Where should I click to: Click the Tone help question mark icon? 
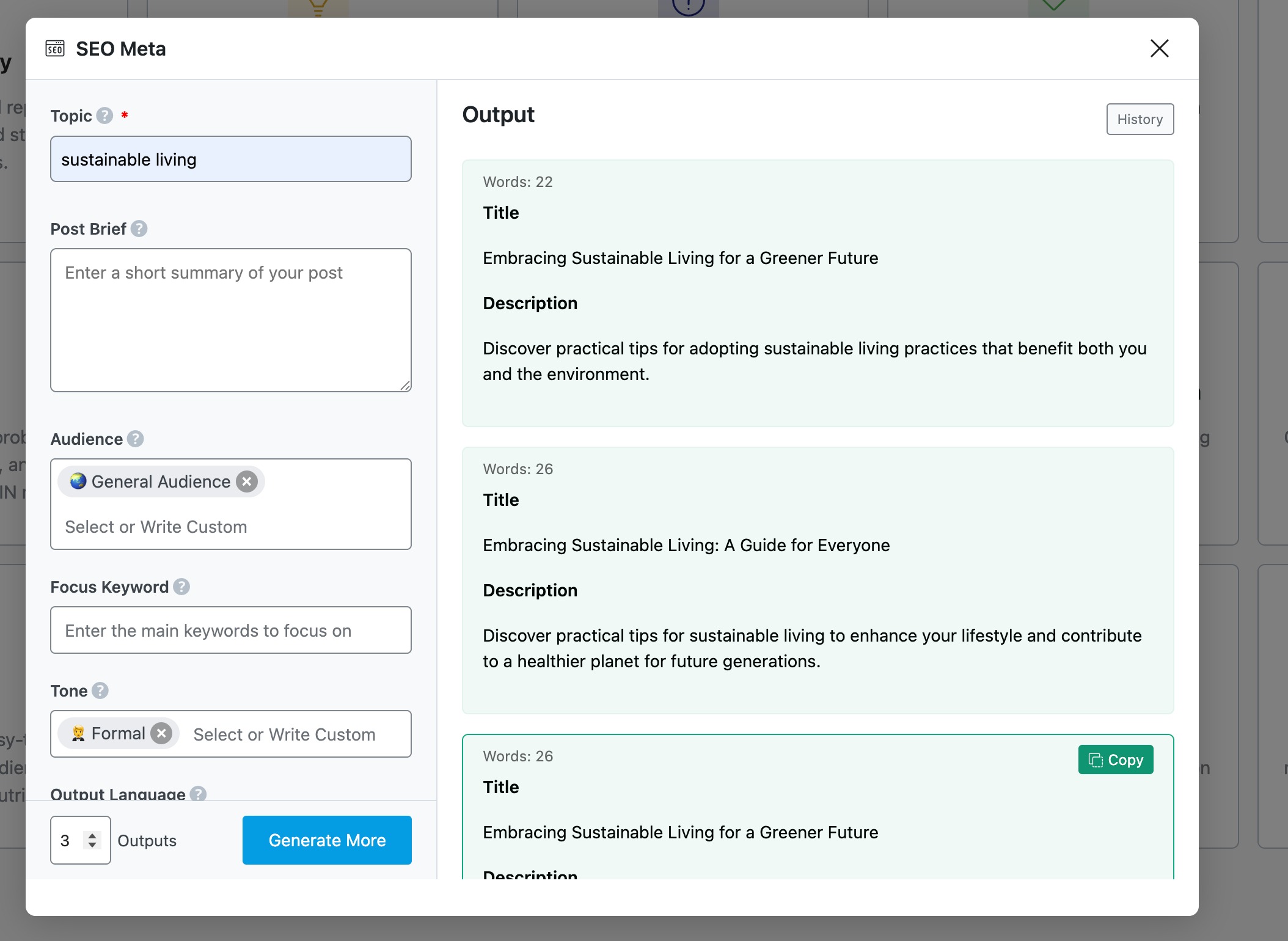100,690
